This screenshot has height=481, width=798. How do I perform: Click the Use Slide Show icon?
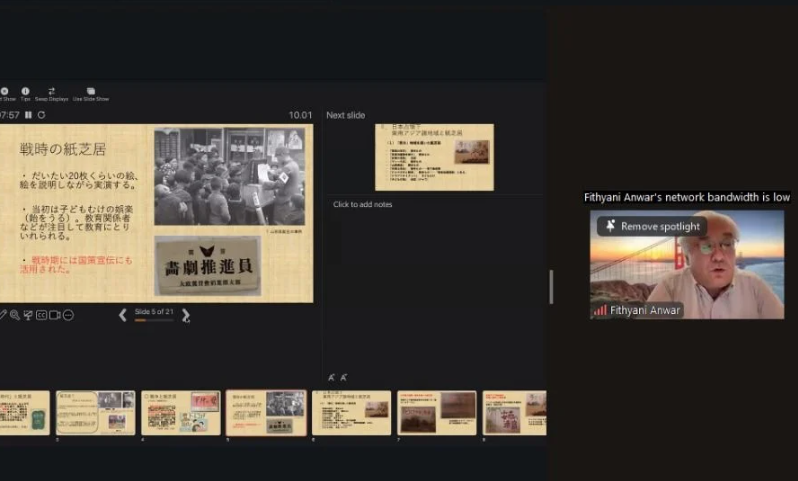click(90, 92)
